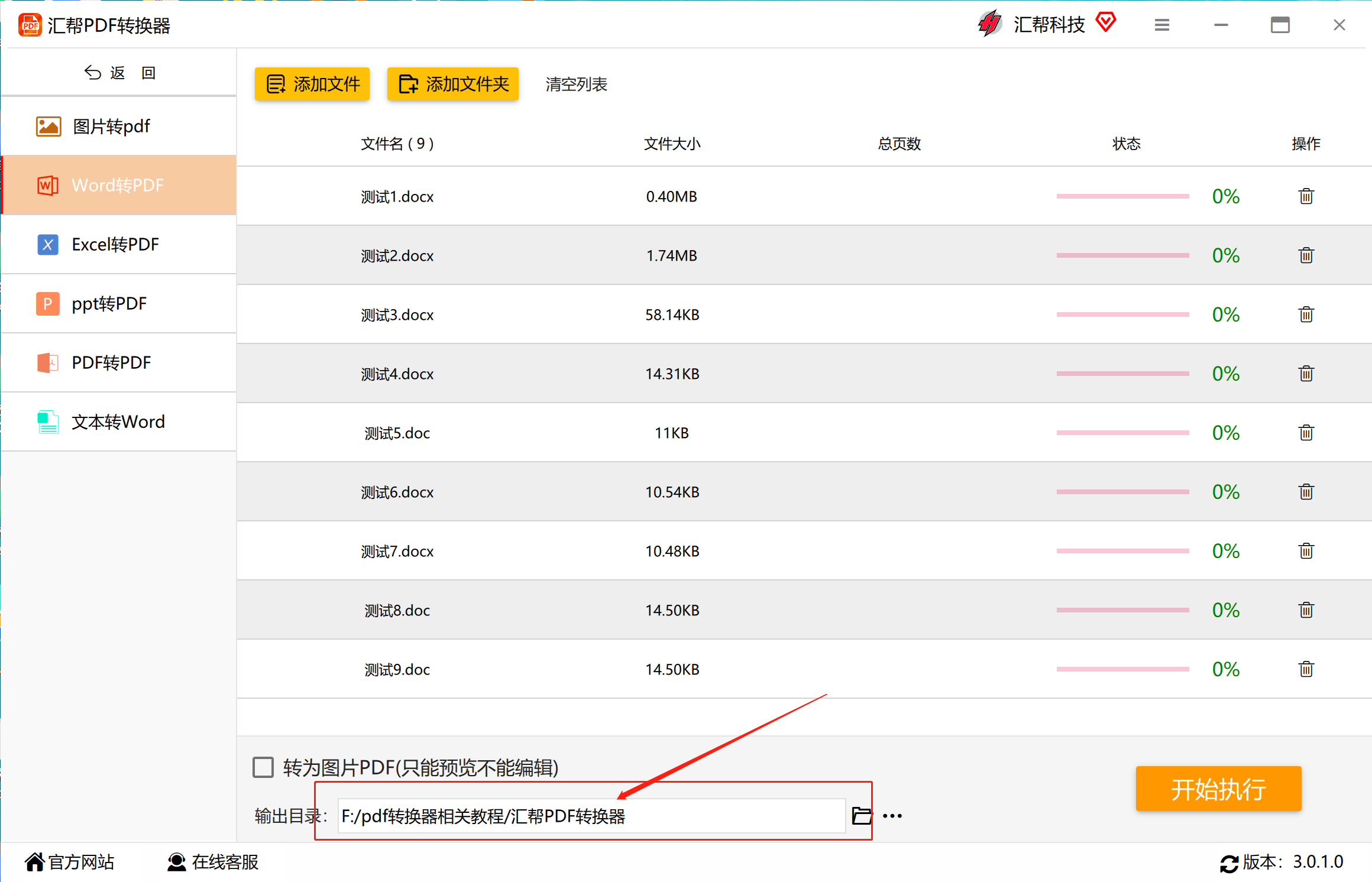
Task: Click progress bar of 测试5.doc
Action: click(x=1122, y=433)
